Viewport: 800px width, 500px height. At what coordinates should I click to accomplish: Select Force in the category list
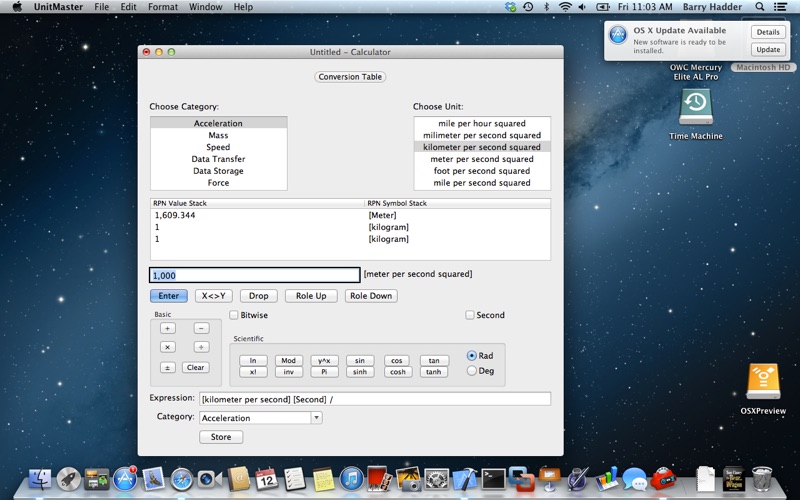click(x=218, y=183)
